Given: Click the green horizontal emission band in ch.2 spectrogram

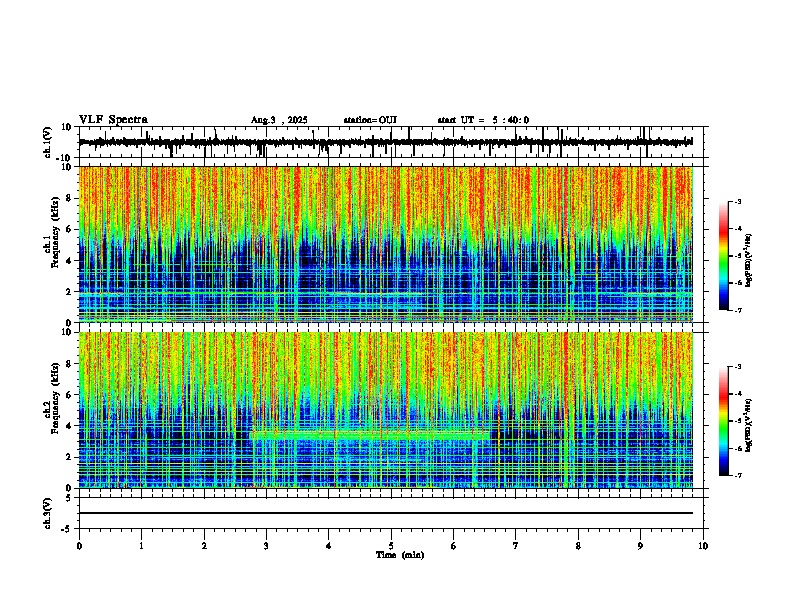Looking at the screenshot, I should [x=370, y=435].
